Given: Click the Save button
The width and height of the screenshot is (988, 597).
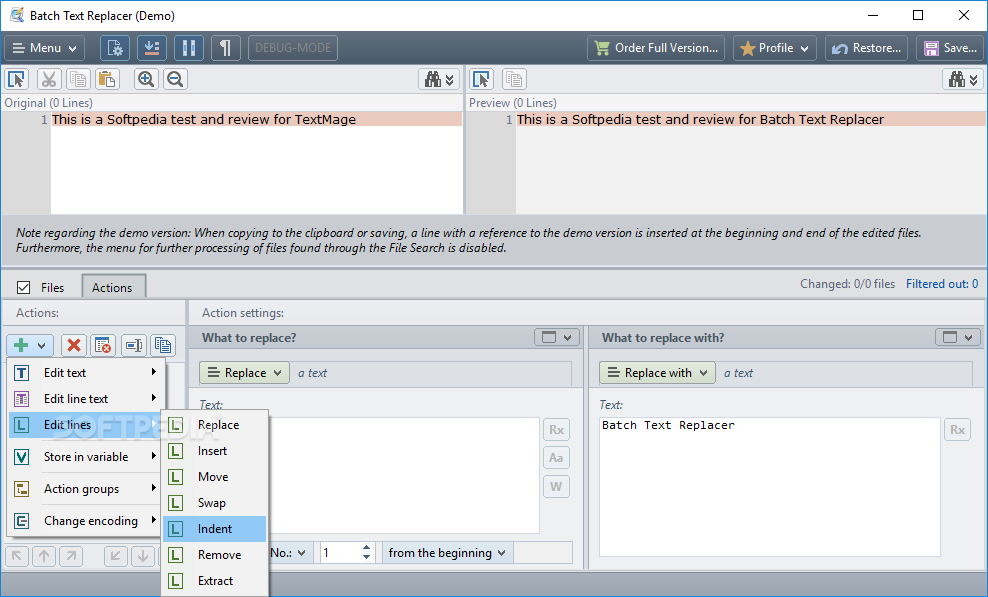Looking at the screenshot, I should 950,48.
